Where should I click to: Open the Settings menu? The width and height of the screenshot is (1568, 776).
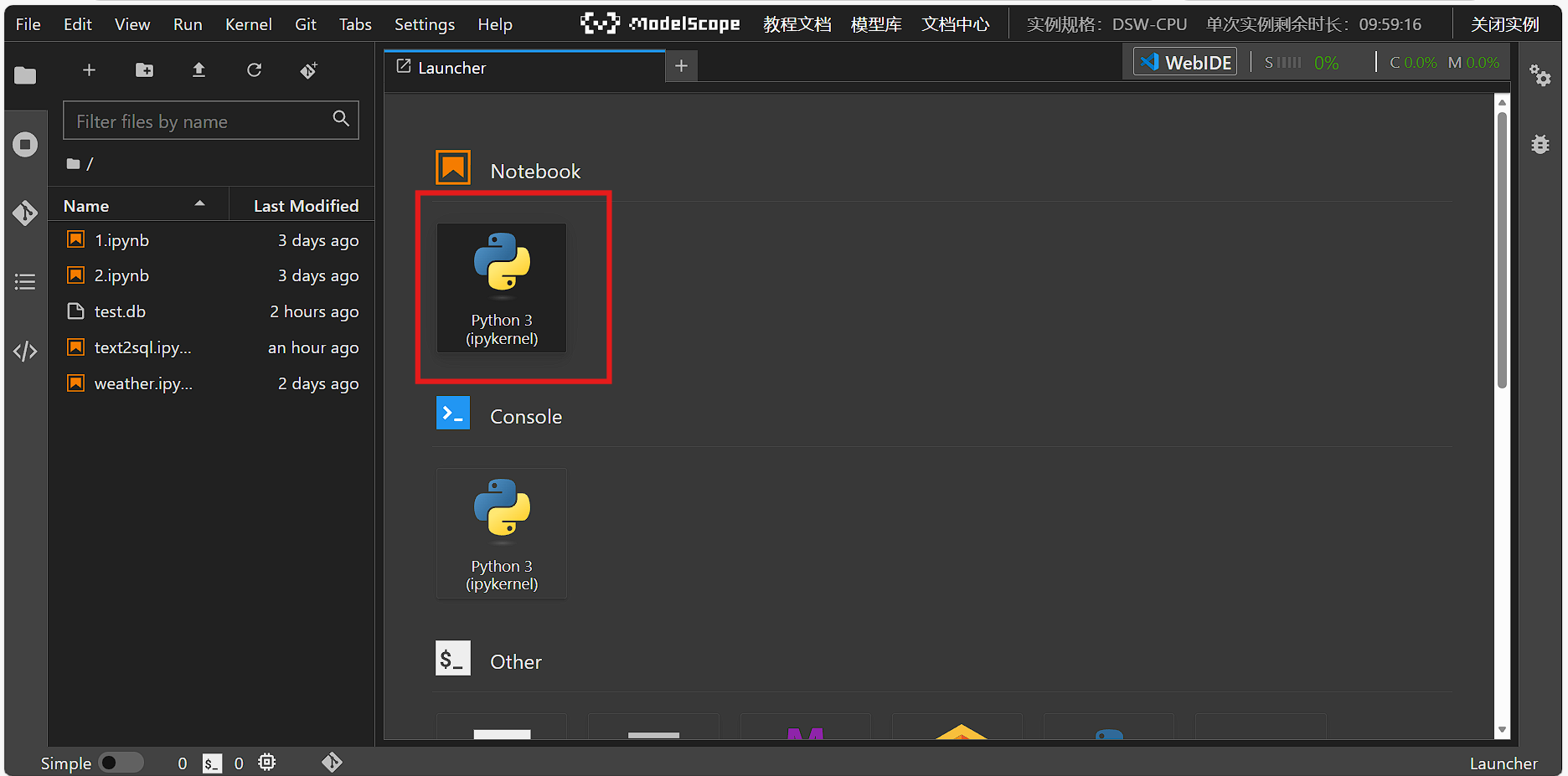click(x=425, y=24)
